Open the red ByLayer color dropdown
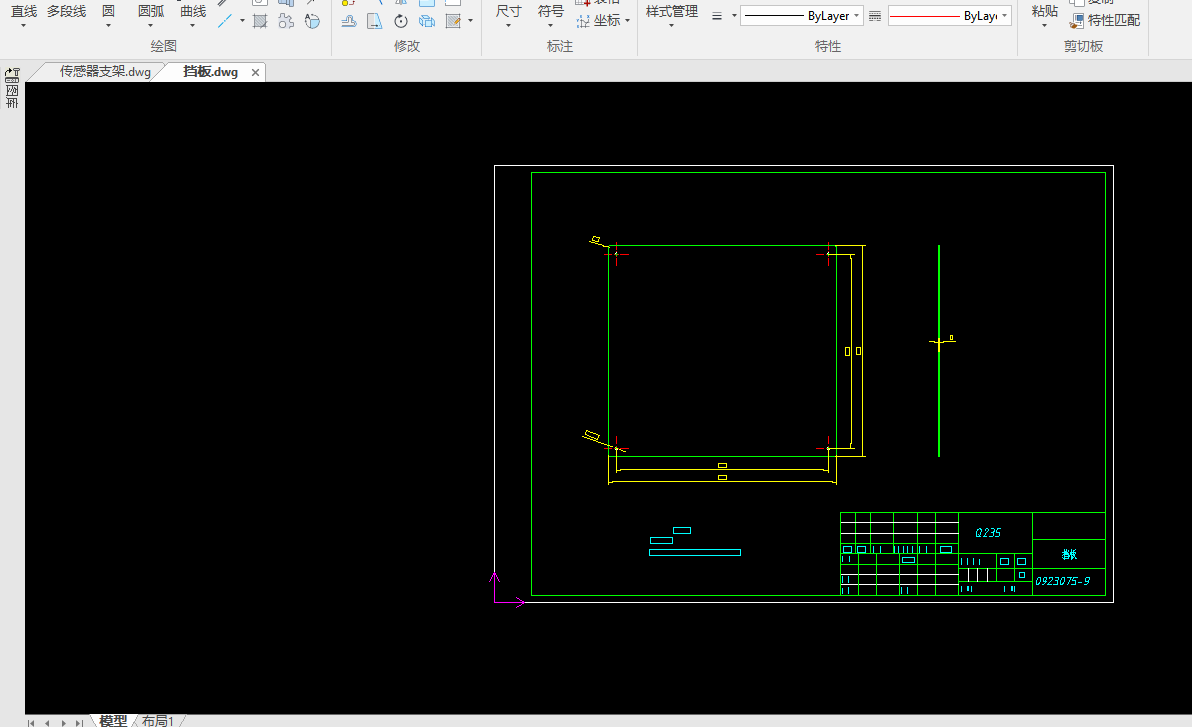Viewport: 1192px width, 727px height. click(949, 16)
